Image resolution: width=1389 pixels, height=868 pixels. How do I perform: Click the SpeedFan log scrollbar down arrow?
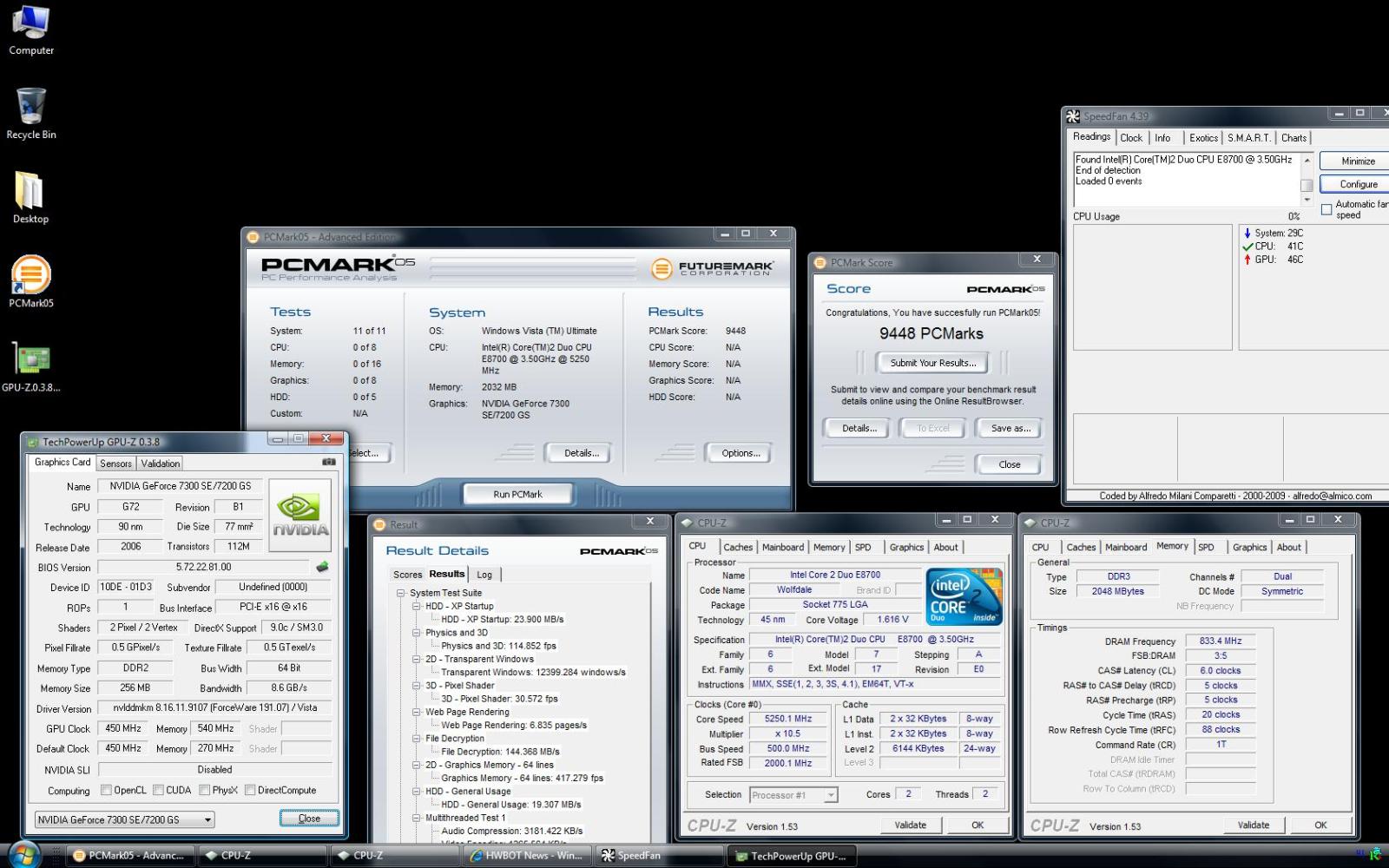pyautogui.click(x=1307, y=199)
